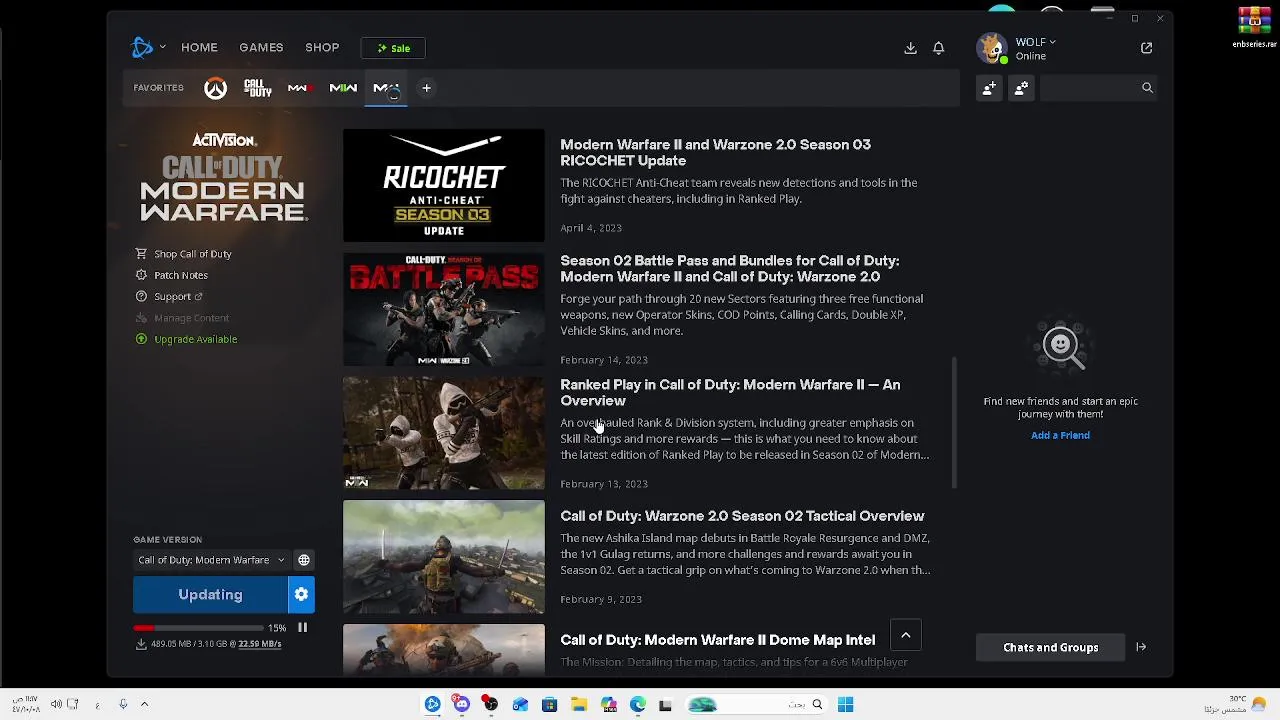Click the update progress bar
Viewport: 1280px width, 720px height.
pos(197,628)
